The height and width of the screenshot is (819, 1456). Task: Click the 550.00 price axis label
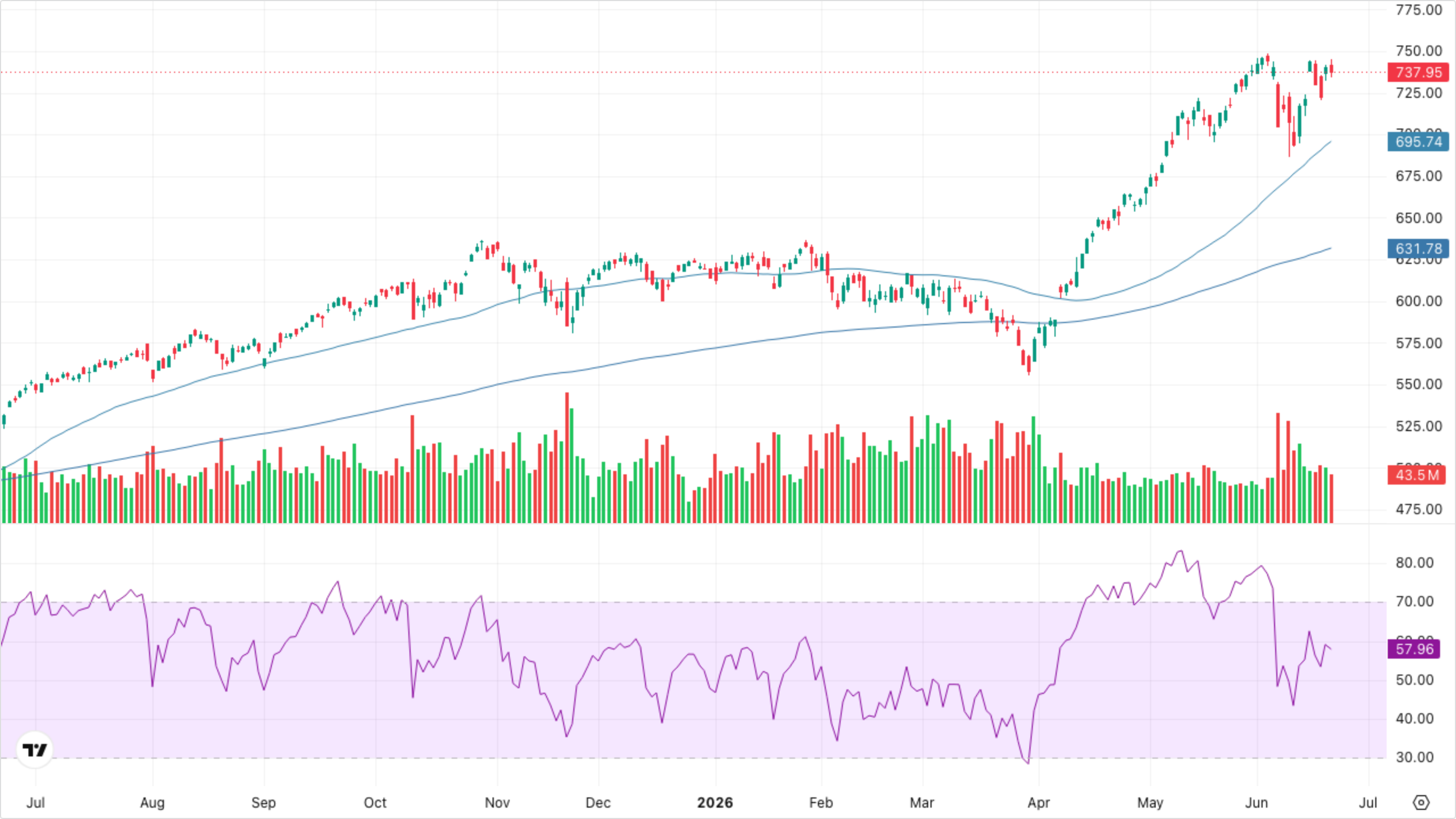pos(1418,384)
